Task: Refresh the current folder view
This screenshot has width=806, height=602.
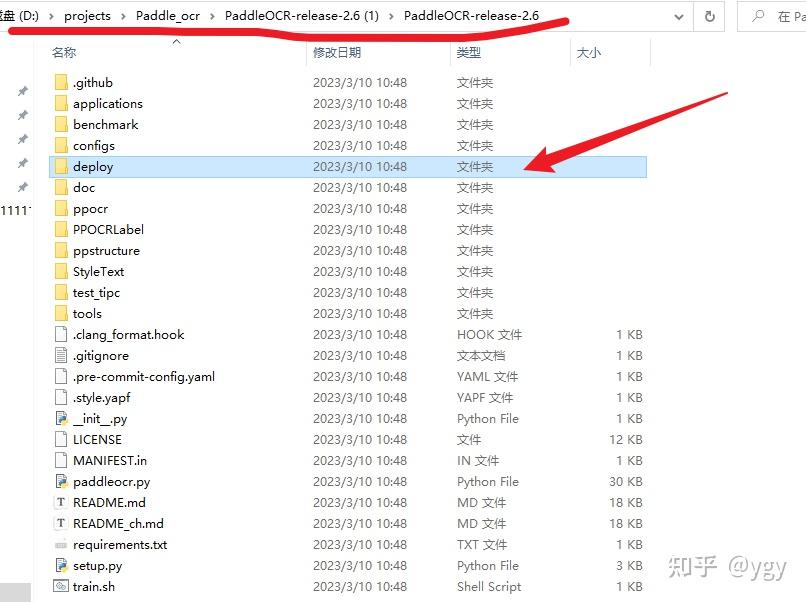Action: click(710, 16)
